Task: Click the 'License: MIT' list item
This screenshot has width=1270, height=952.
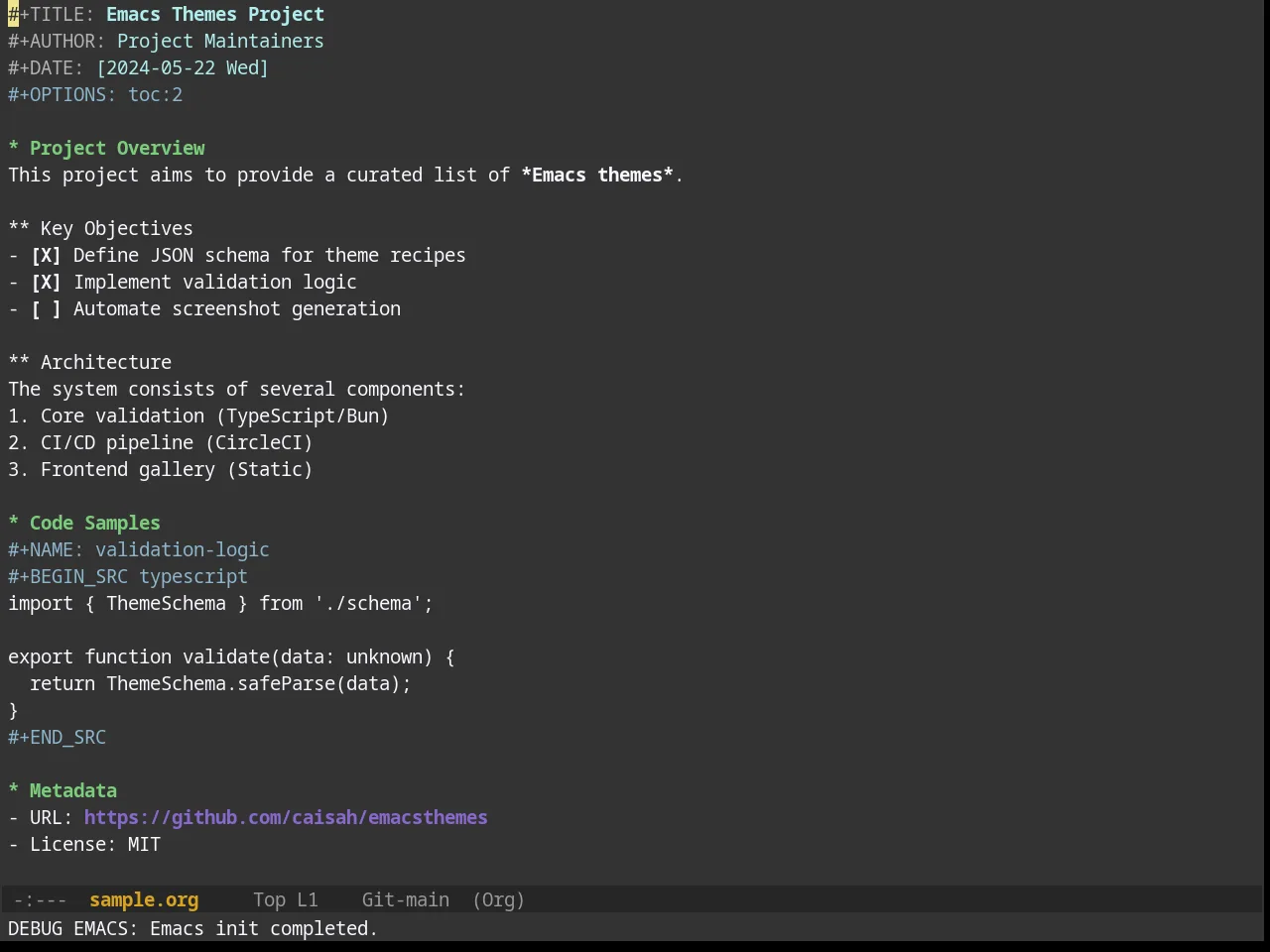Action: point(84,844)
